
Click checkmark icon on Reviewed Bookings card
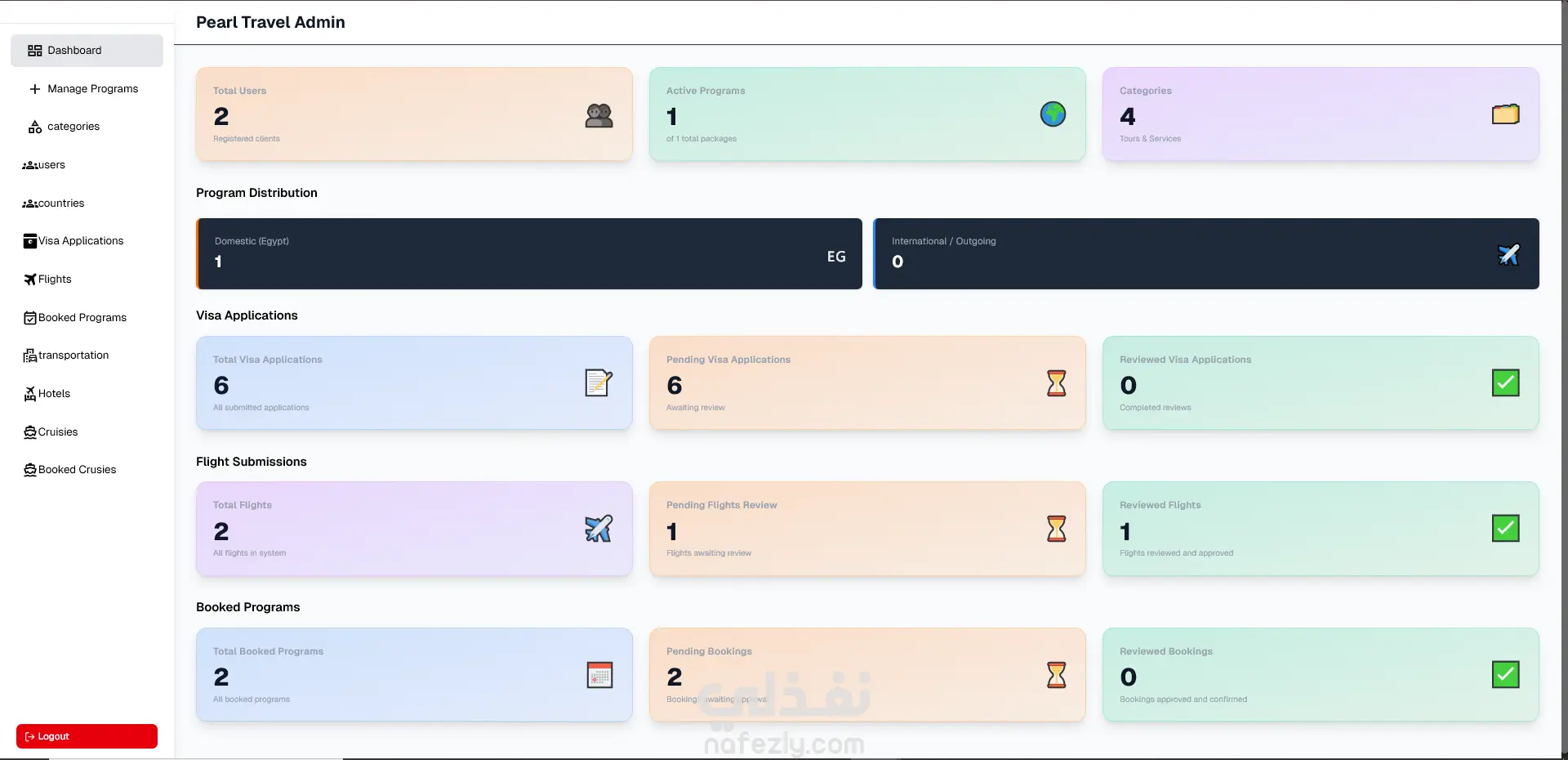pos(1505,675)
